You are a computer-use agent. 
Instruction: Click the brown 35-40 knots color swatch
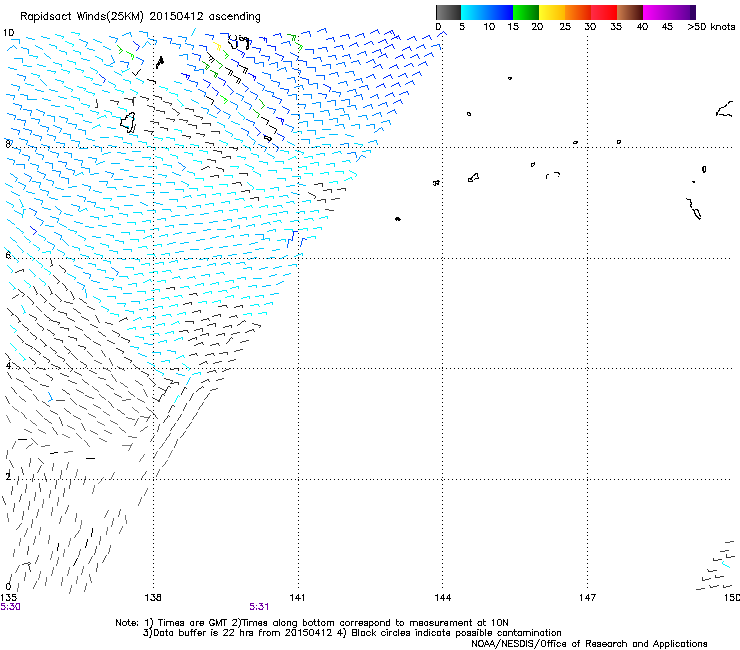pos(630,12)
